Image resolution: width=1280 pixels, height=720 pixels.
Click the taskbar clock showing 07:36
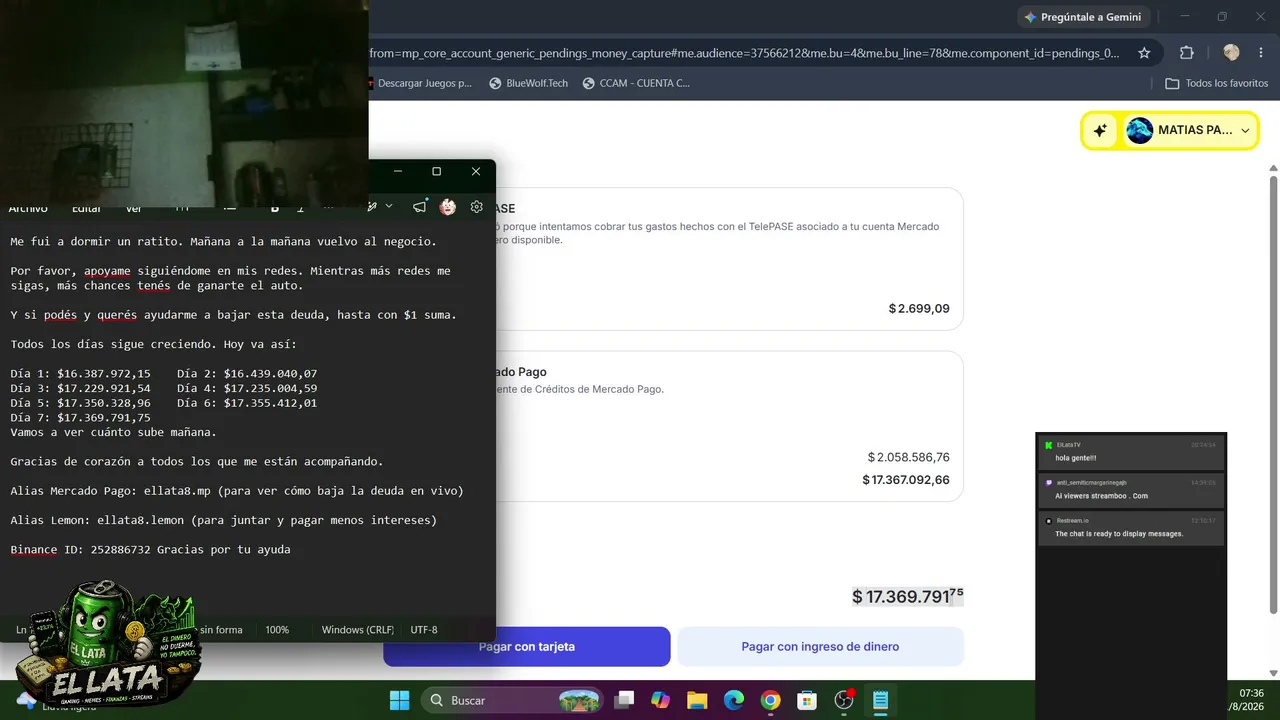click(1251, 693)
